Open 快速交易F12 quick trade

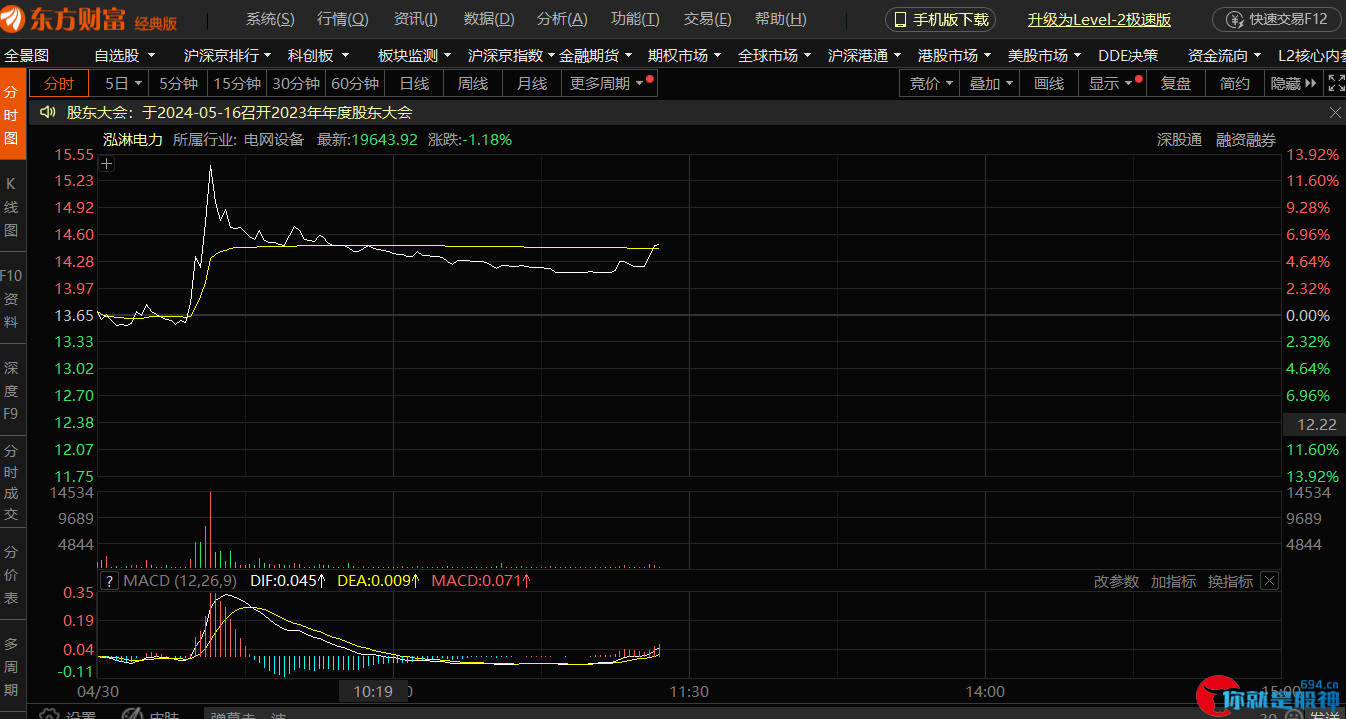pyautogui.click(x=1278, y=20)
